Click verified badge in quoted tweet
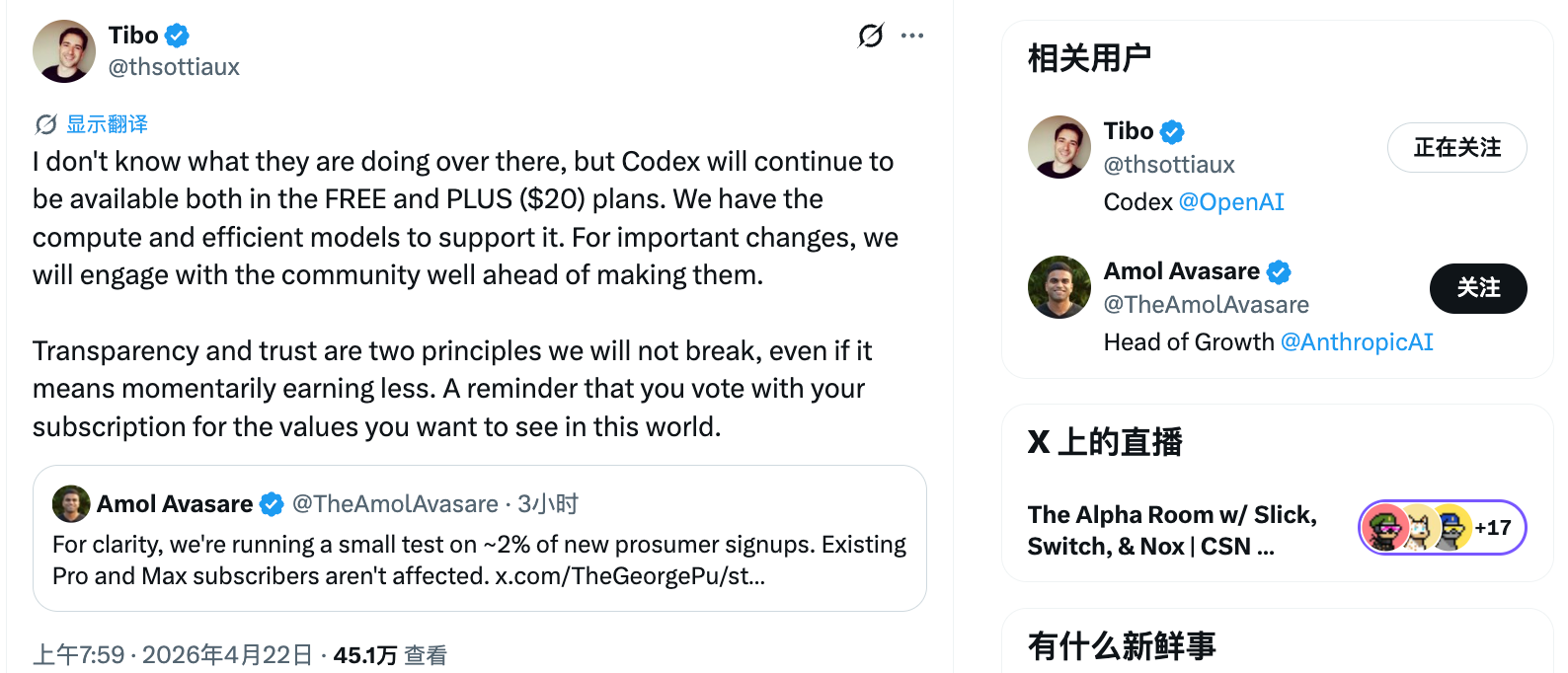Image resolution: width=1568 pixels, height=673 pixels. [x=272, y=504]
